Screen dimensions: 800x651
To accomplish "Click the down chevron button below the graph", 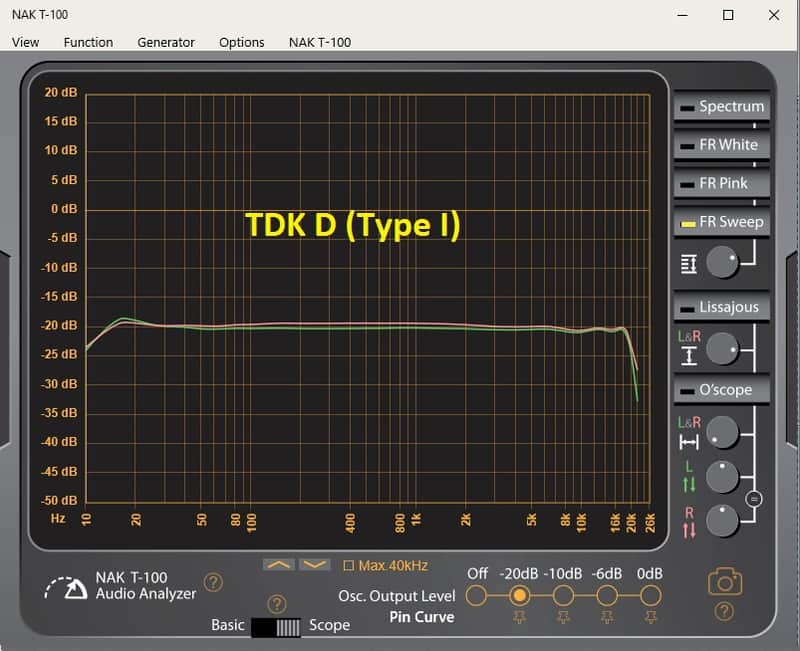I will [x=314, y=565].
